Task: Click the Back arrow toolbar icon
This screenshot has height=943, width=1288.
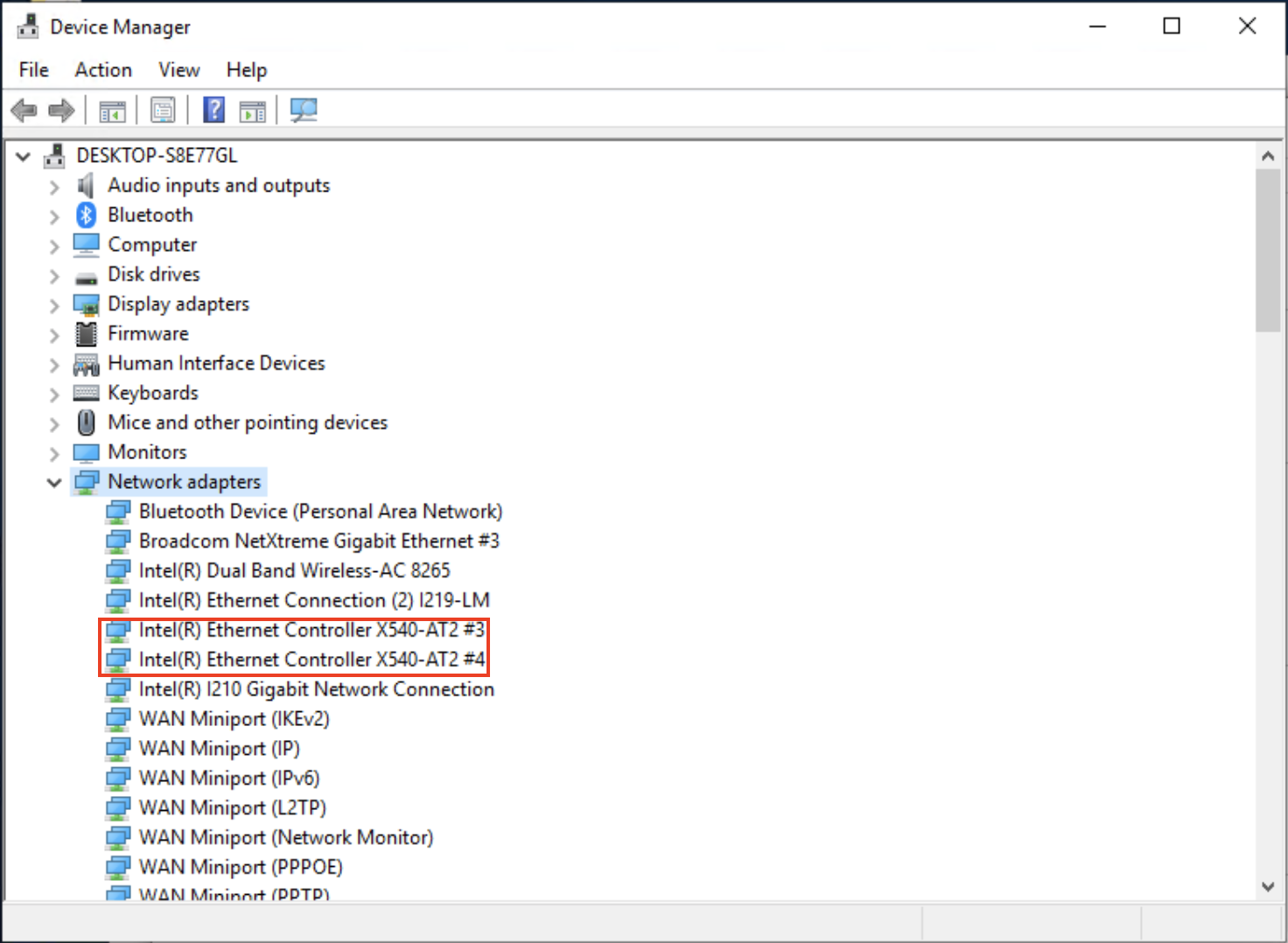Action: pyautogui.click(x=24, y=111)
